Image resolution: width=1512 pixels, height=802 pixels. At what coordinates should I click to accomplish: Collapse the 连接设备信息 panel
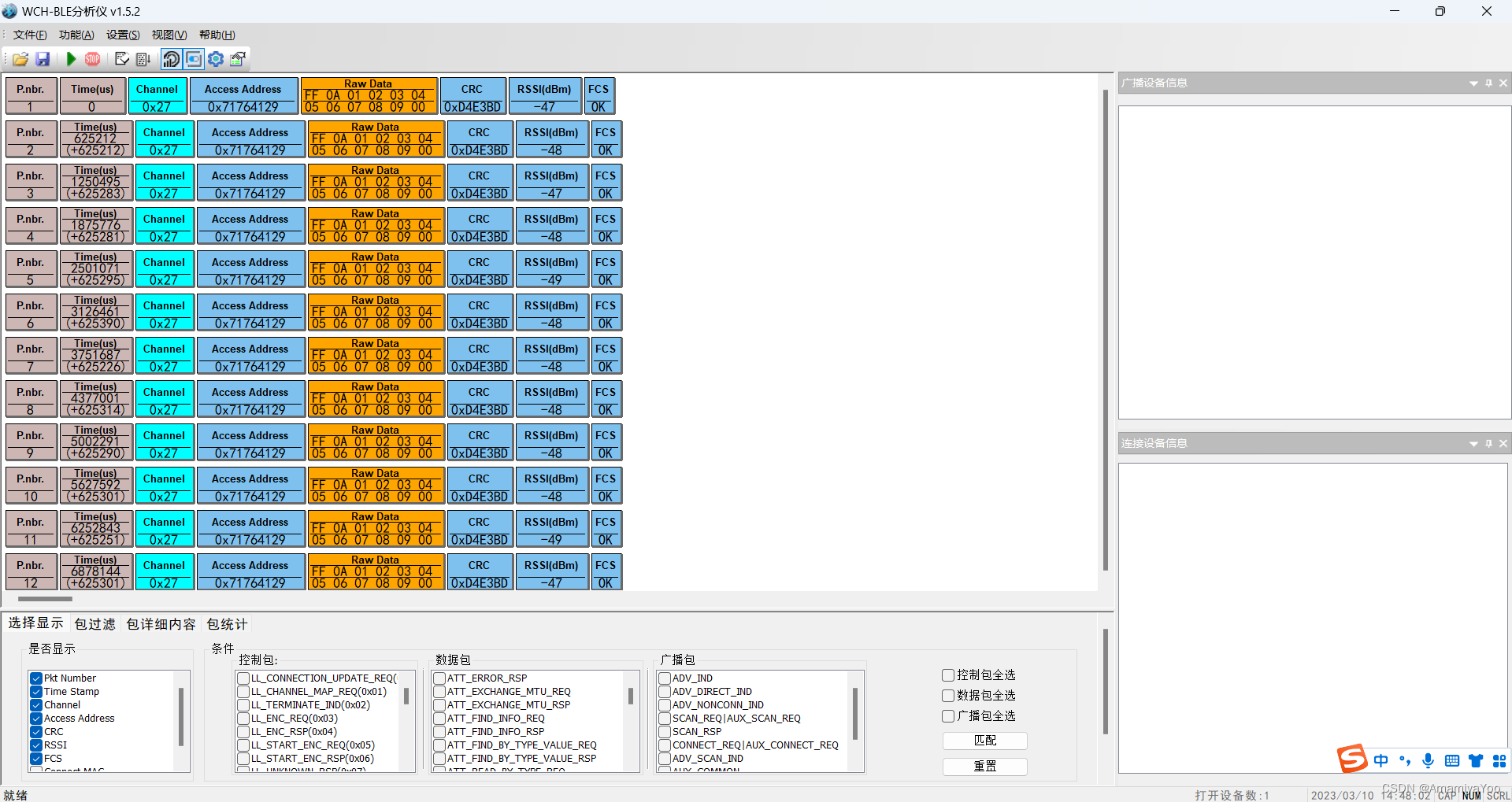pyautogui.click(x=1473, y=443)
